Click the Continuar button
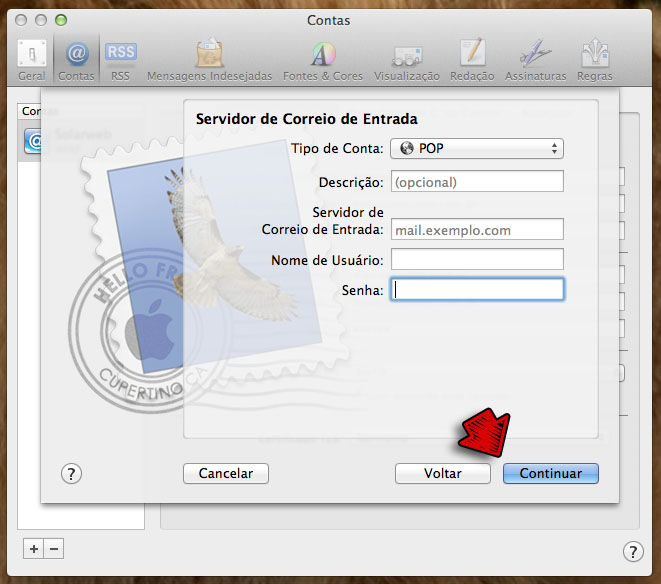This screenshot has width=661, height=584. 551,474
